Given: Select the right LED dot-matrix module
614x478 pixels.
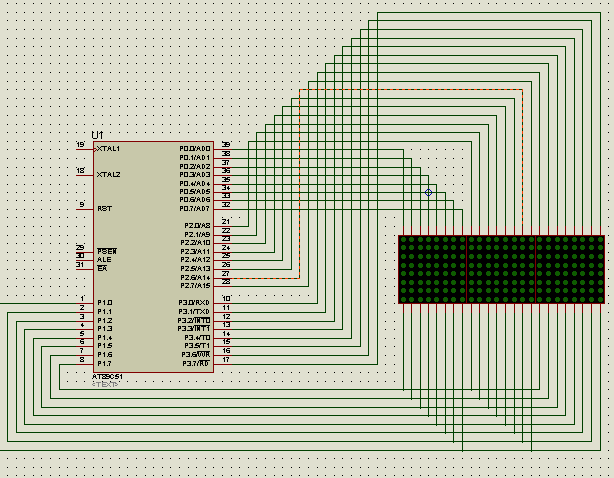Looking at the screenshot, I should pos(570,269).
